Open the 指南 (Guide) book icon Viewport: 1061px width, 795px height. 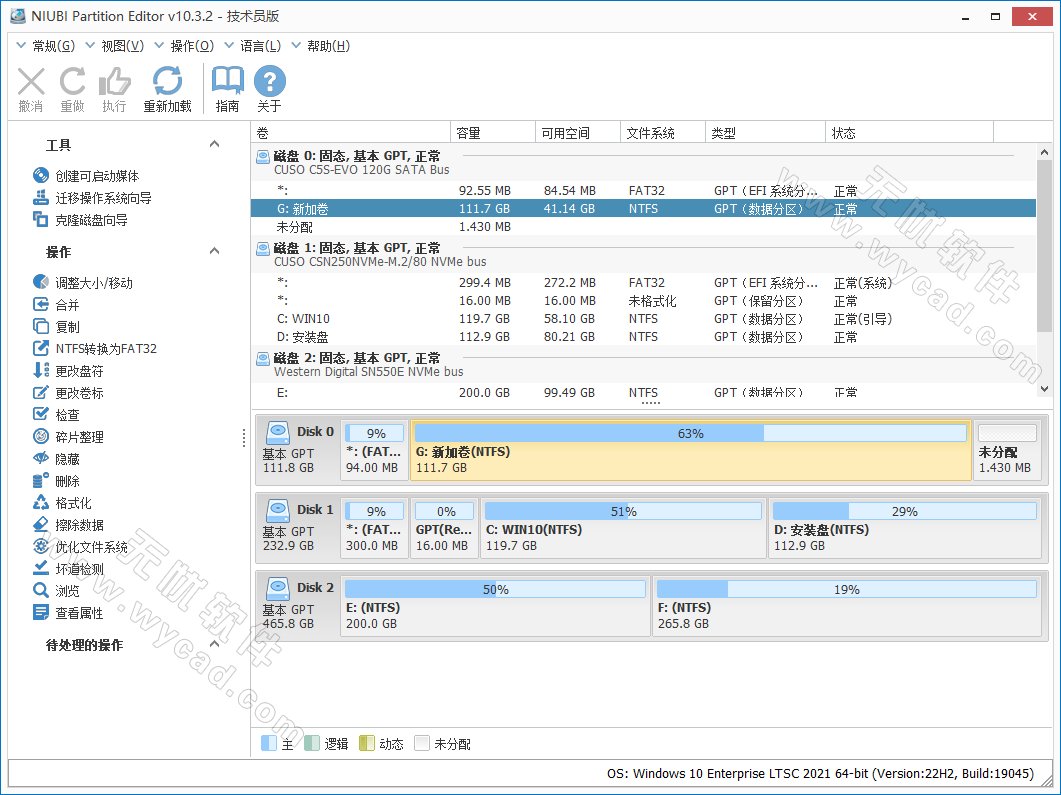(x=227, y=89)
